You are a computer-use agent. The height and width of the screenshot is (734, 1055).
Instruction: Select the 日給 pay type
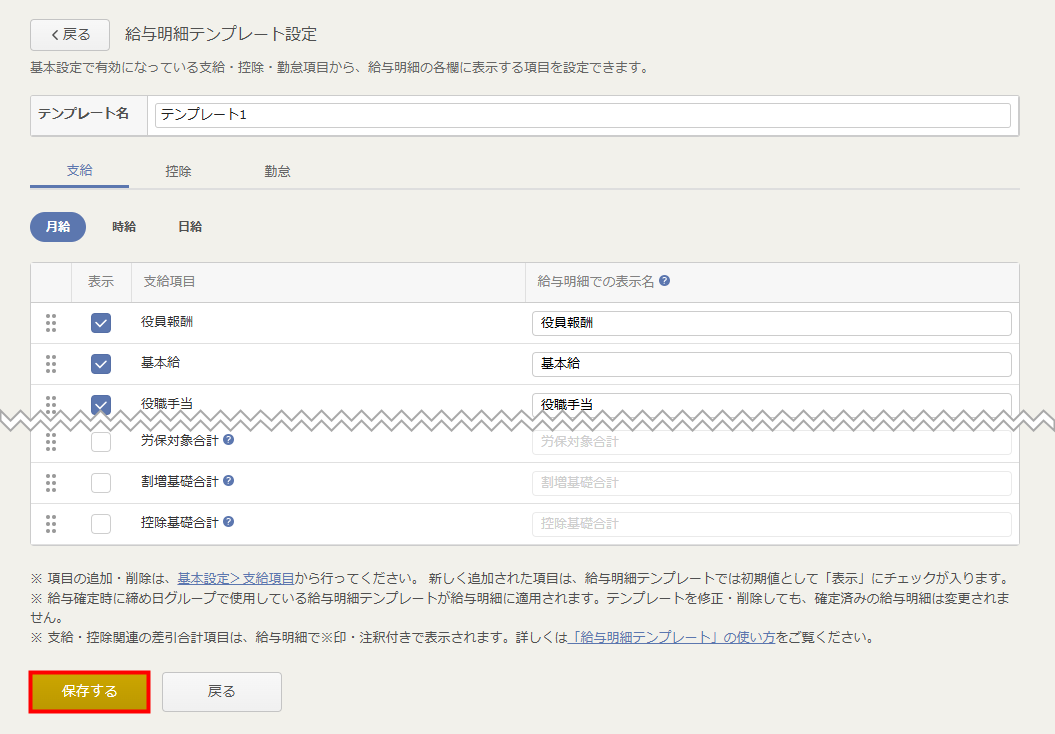(x=190, y=227)
